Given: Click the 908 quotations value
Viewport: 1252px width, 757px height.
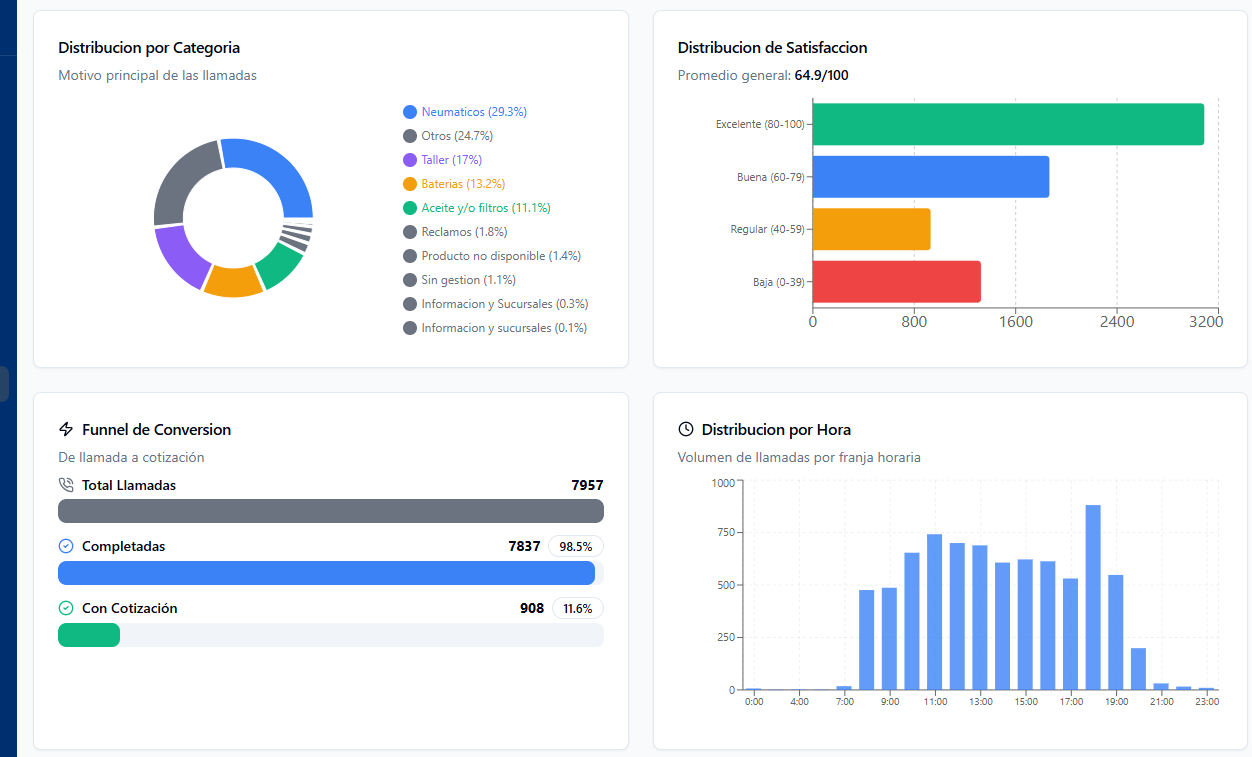Looking at the screenshot, I should click(532, 608).
